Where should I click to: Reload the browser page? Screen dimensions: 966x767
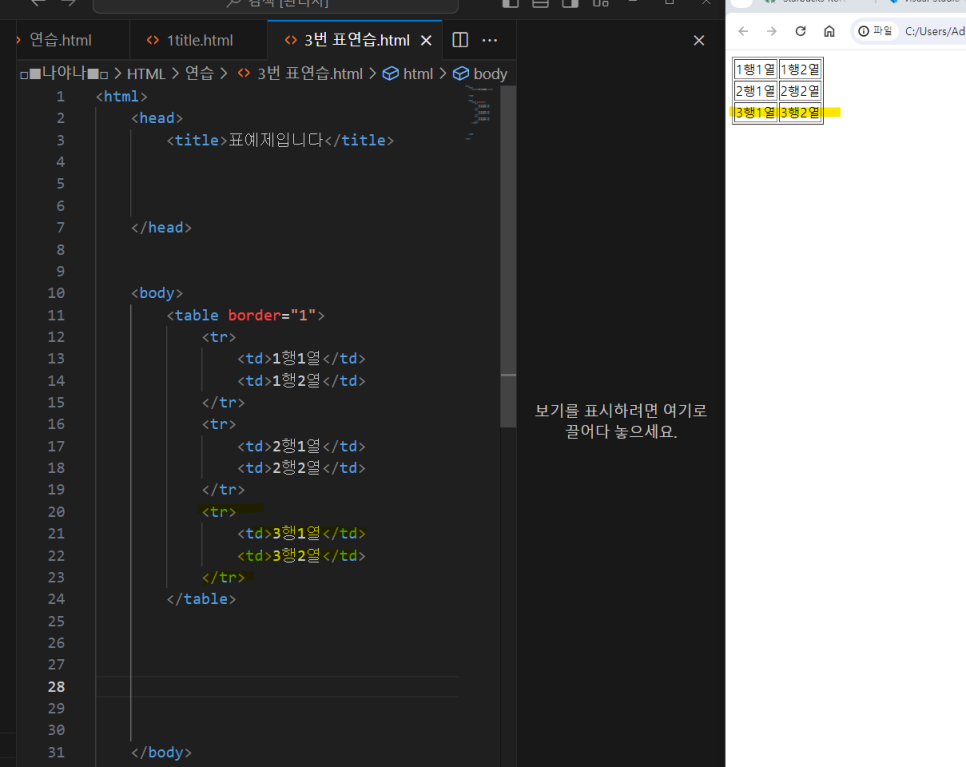pyautogui.click(x=800, y=31)
